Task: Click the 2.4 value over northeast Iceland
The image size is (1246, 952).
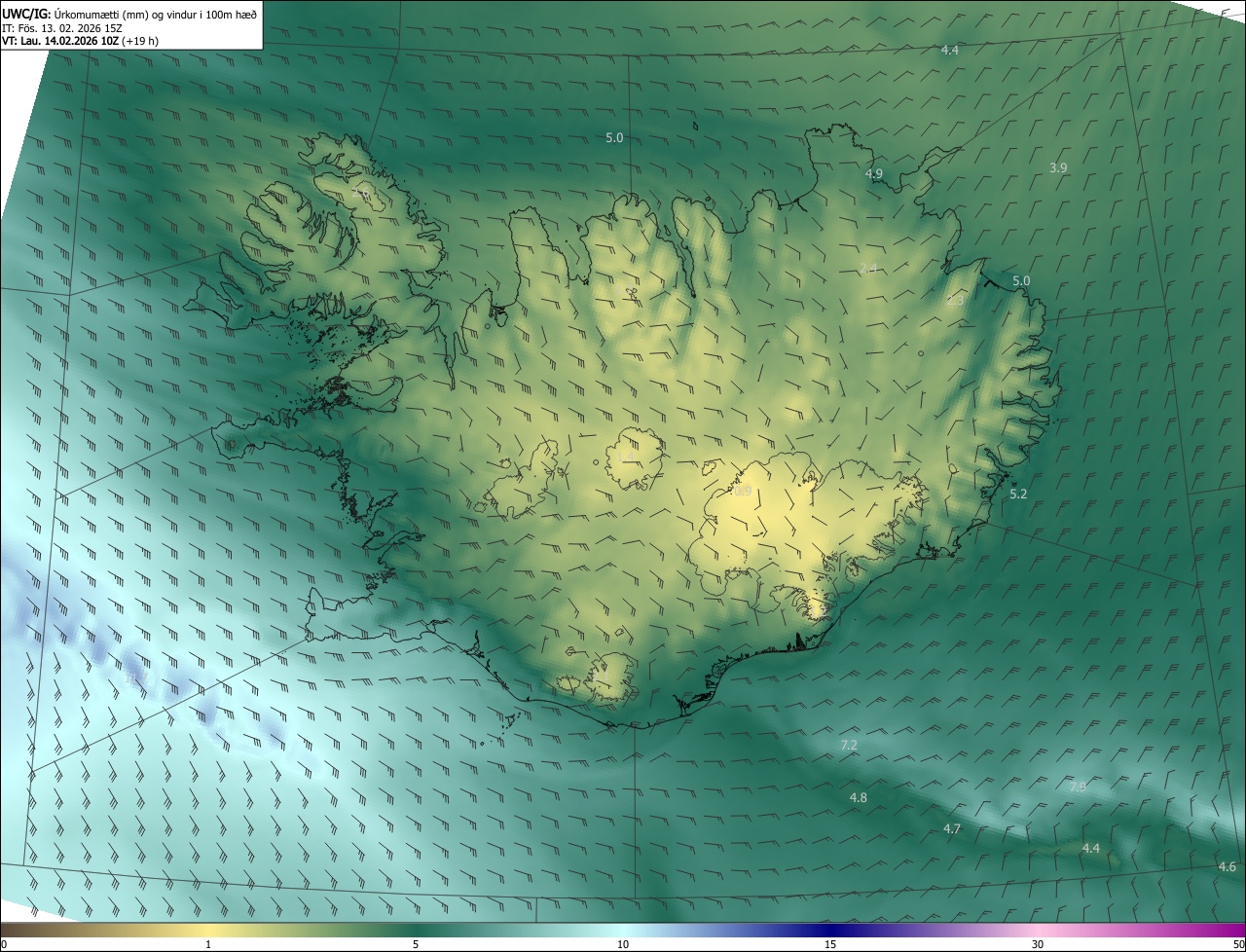Action: coord(868,268)
